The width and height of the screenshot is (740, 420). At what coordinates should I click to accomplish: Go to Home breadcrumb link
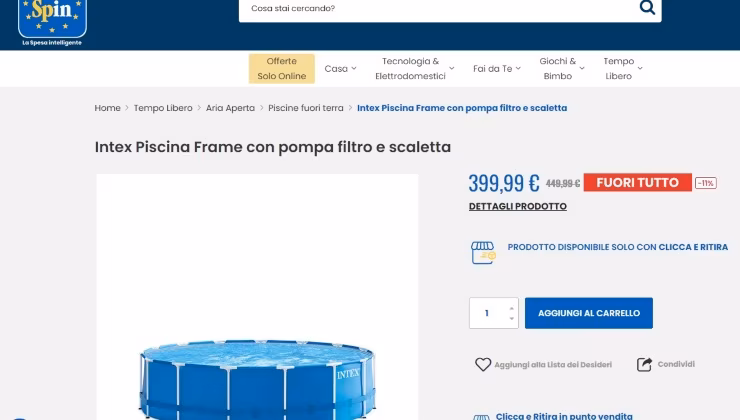[x=108, y=108]
